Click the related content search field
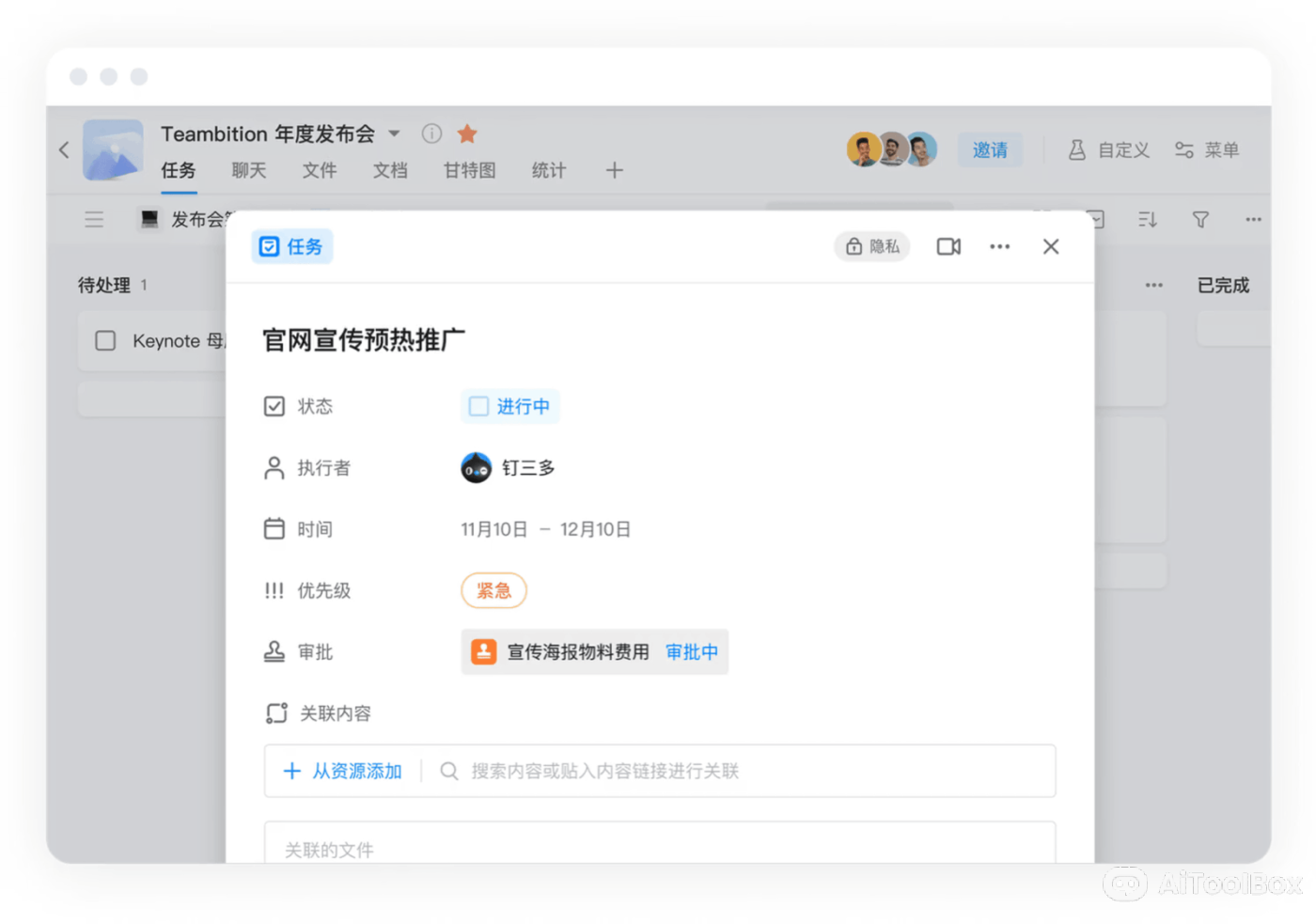This screenshot has height=924, width=1316. pyautogui.click(x=733, y=771)
